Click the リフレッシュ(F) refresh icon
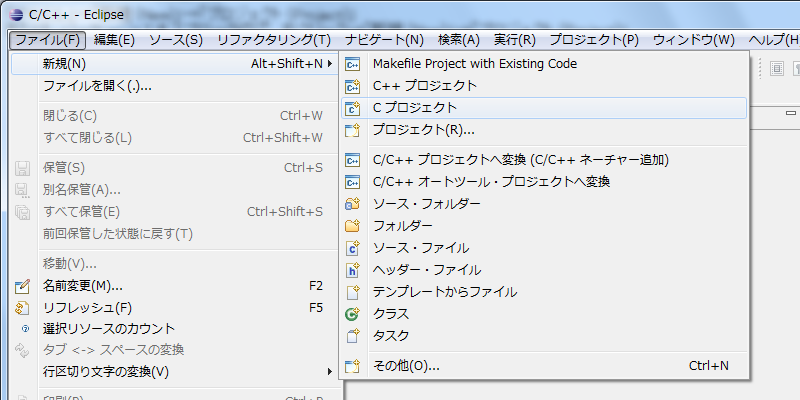Viewport: 800px width, 400px height. [x=23, y=308]
